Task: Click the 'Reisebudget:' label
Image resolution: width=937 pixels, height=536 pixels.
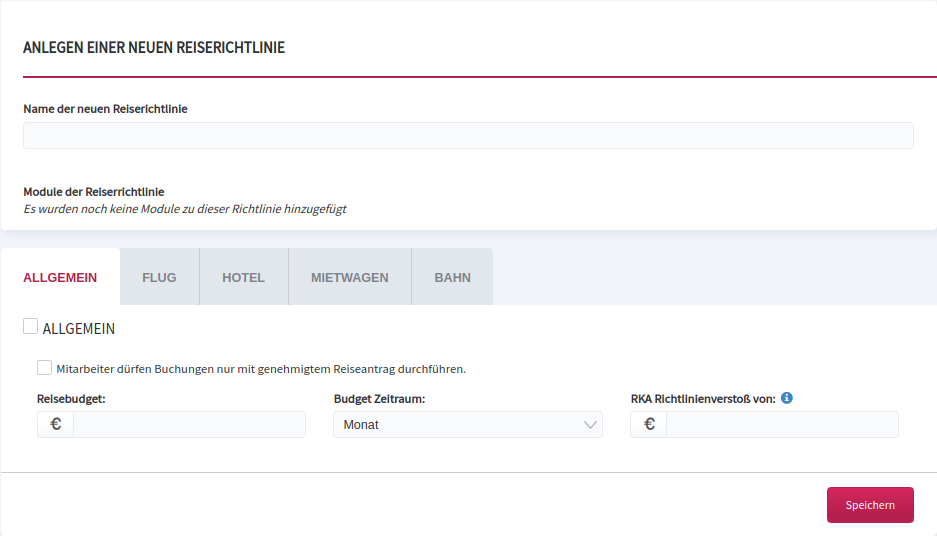Action: (71, 399)
